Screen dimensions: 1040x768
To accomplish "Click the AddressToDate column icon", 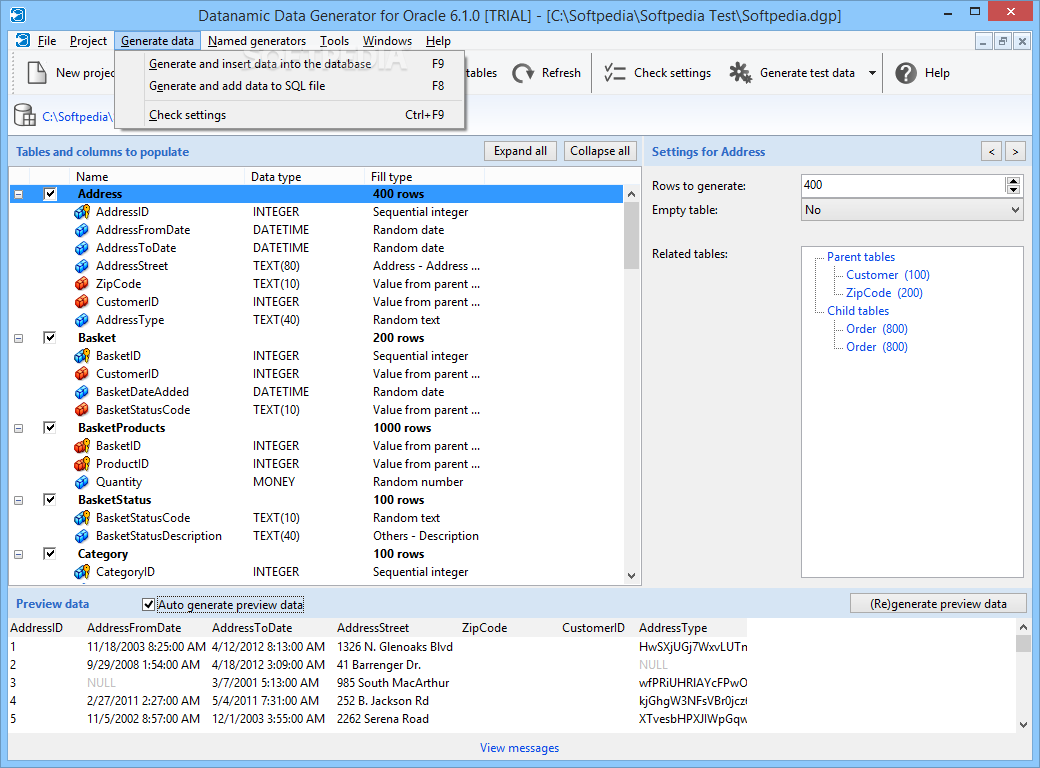I will pyautogui.click(x=82, y=248).
